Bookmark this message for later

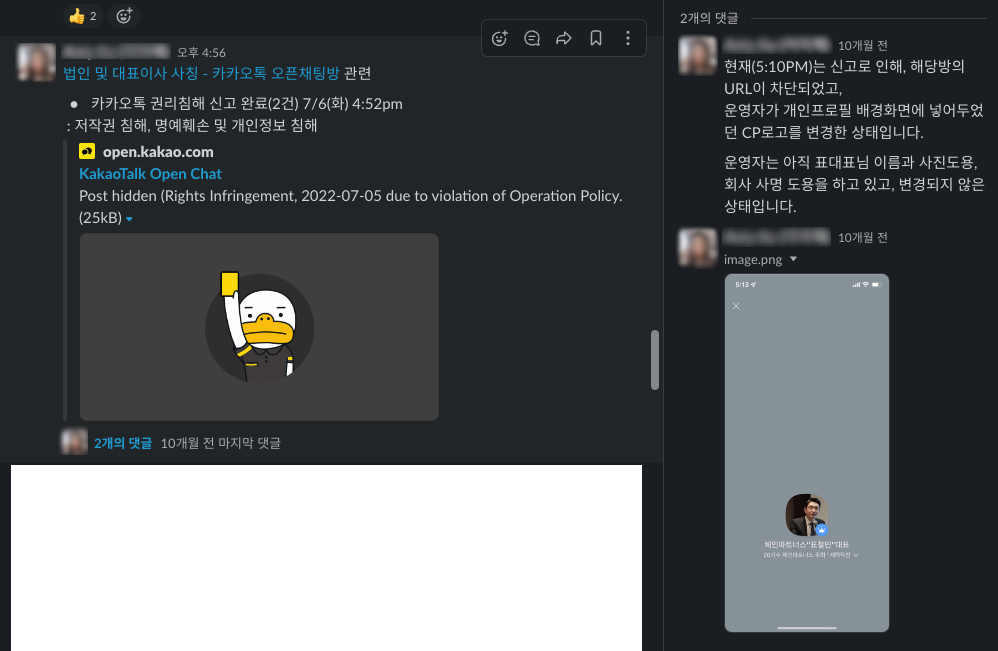pyautogui.click(x=596, y=39)
